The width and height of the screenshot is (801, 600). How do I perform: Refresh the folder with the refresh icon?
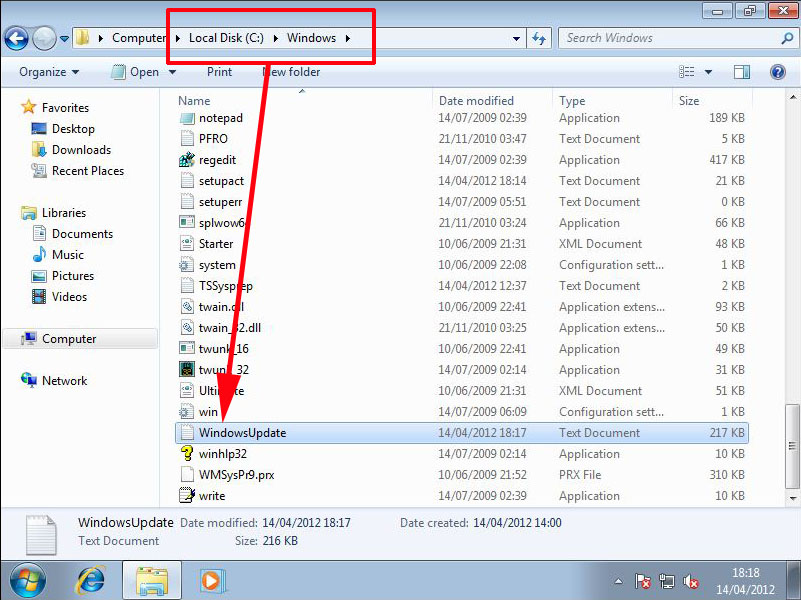tap(539, 38)
